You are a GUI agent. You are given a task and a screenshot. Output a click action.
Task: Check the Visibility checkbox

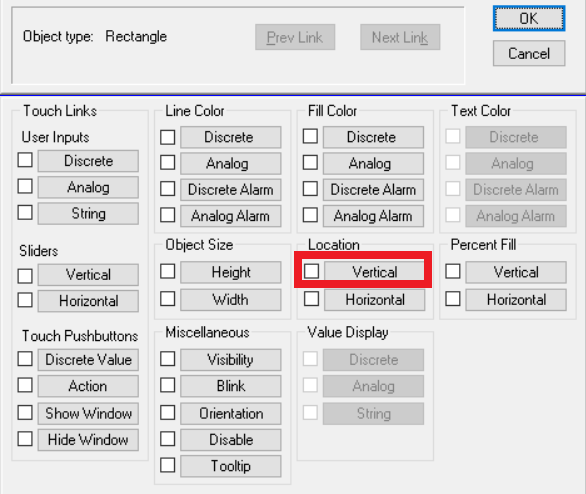[x=167, y=359]
